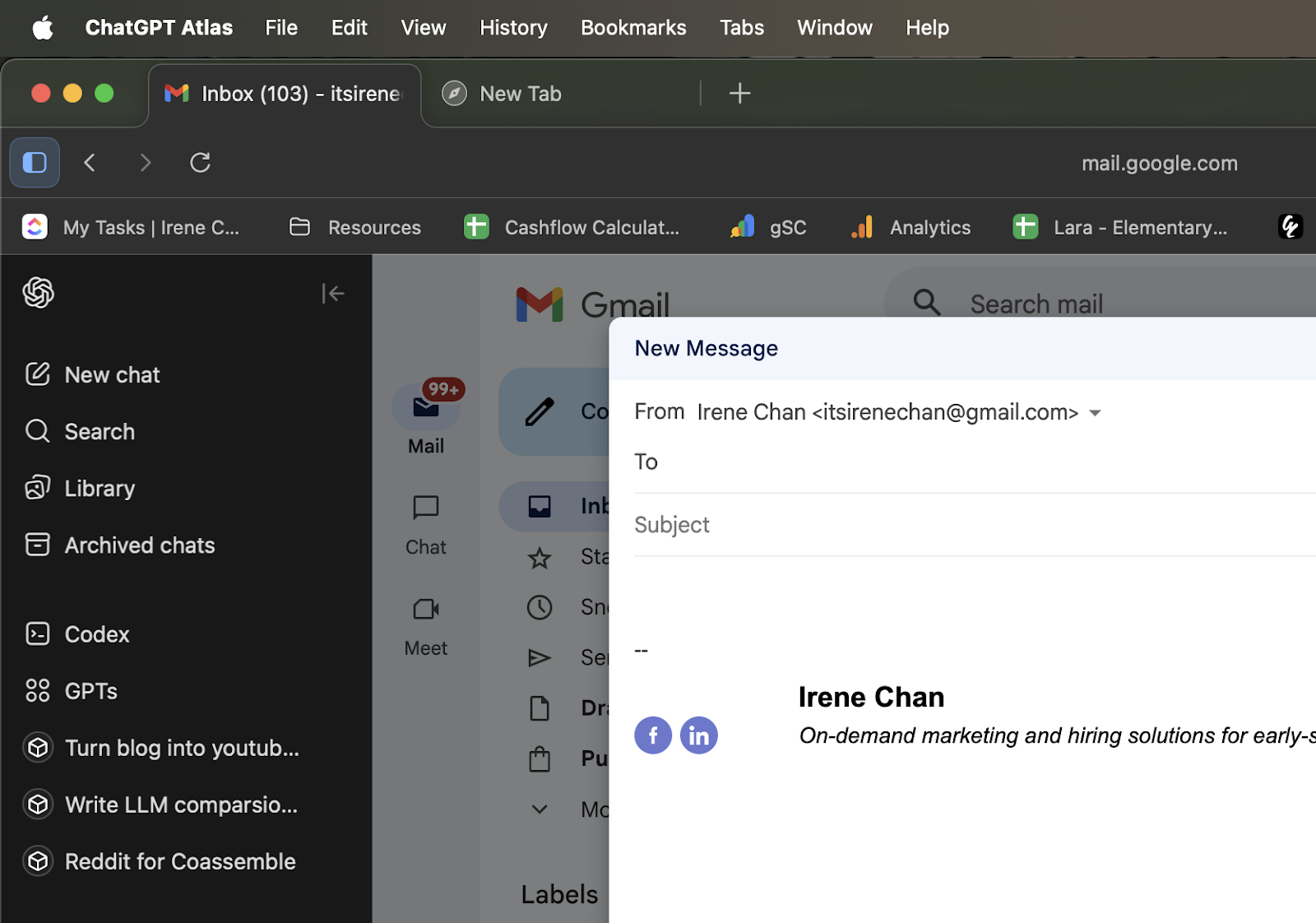
Task: Go forward with the browser forward arrow
Action: click(146, 162)
